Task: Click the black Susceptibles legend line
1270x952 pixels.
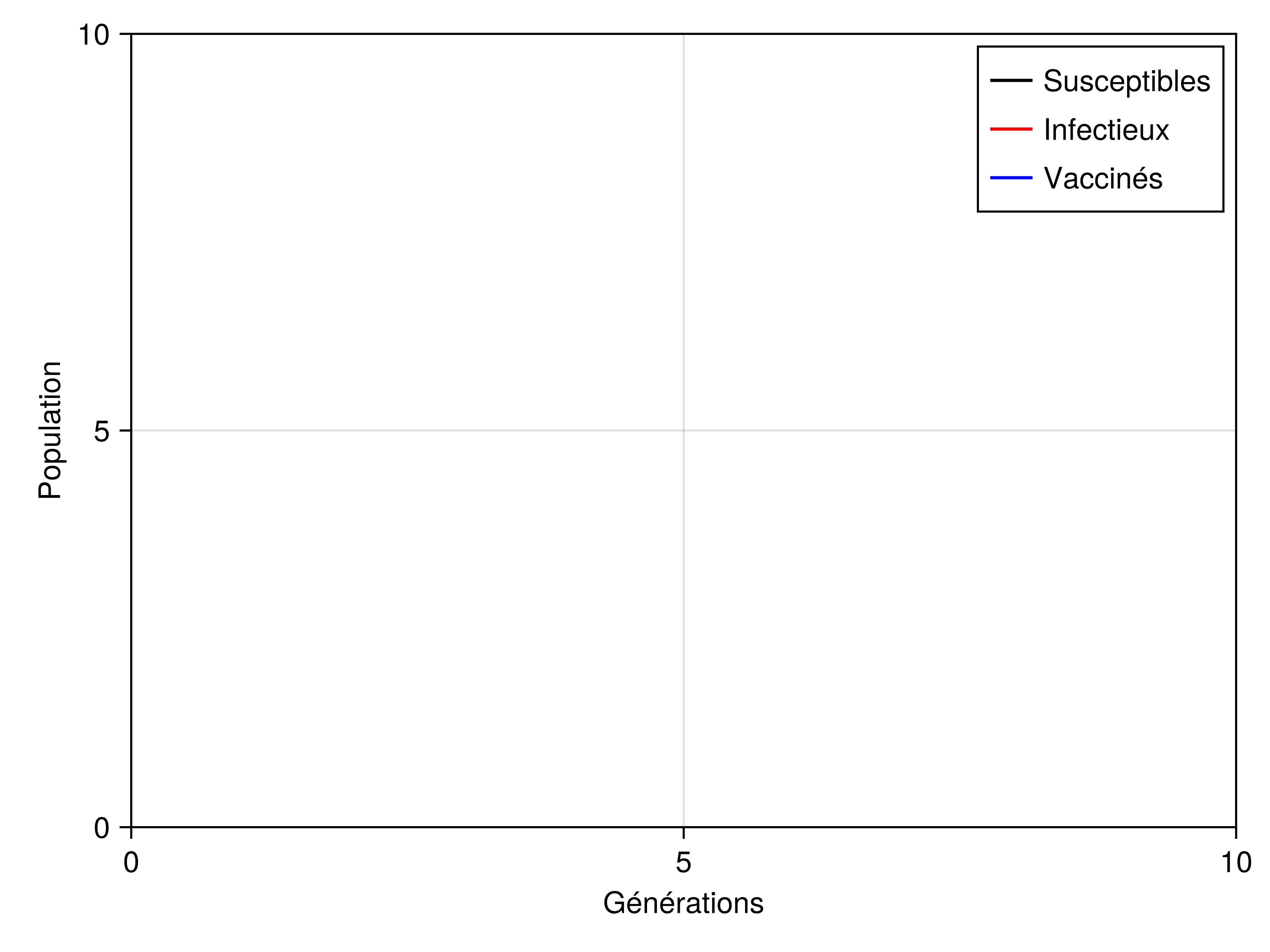Action: coord(1011,81)
